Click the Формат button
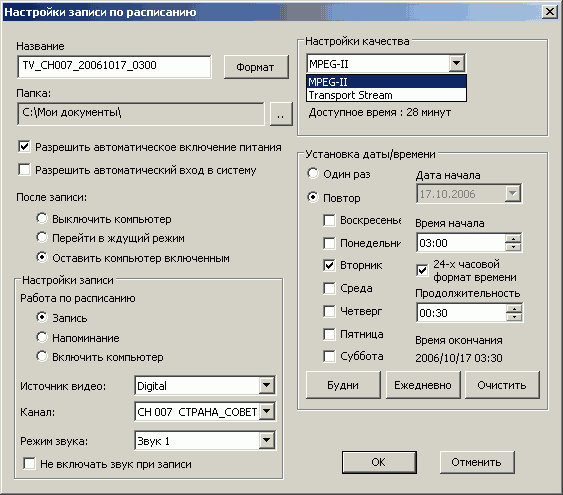Image resolution: width=563 pixels, height=495 pixels. pos(256,67)
